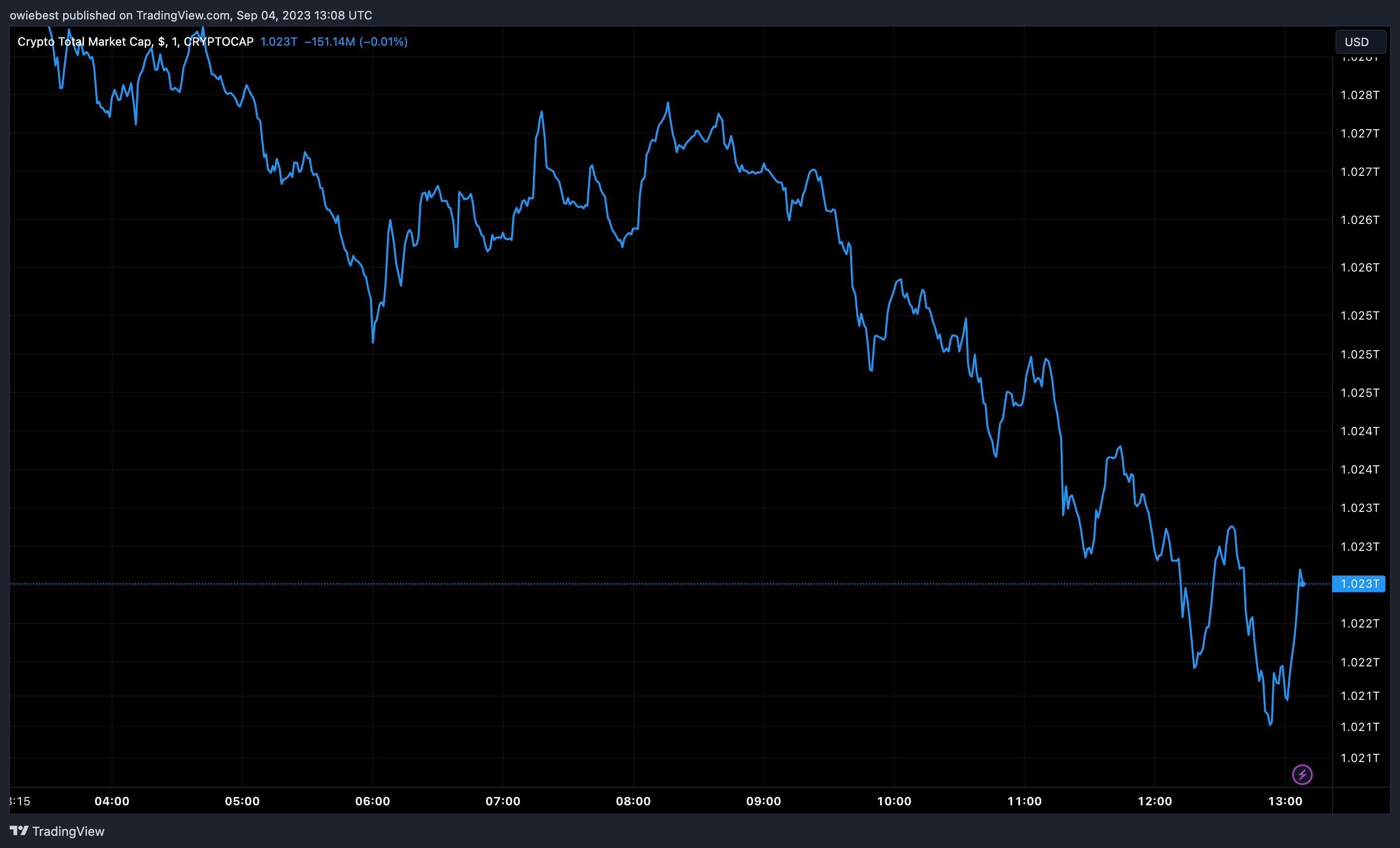Open the USD currency selector
The image size is (1400, 848).
(1360, 42)
